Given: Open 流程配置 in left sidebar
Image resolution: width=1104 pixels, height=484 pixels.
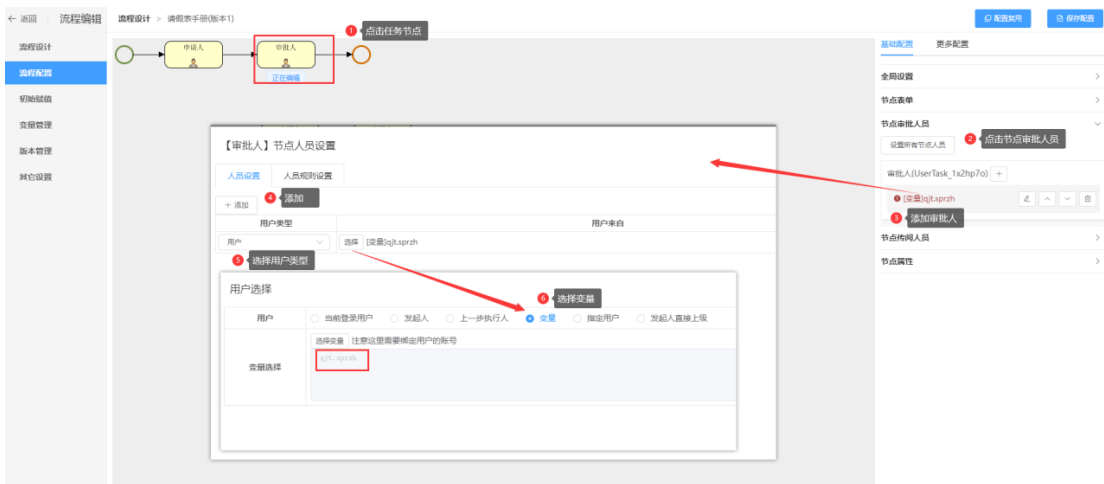Looking at the screenshot, I should click(x=56, y=73).
